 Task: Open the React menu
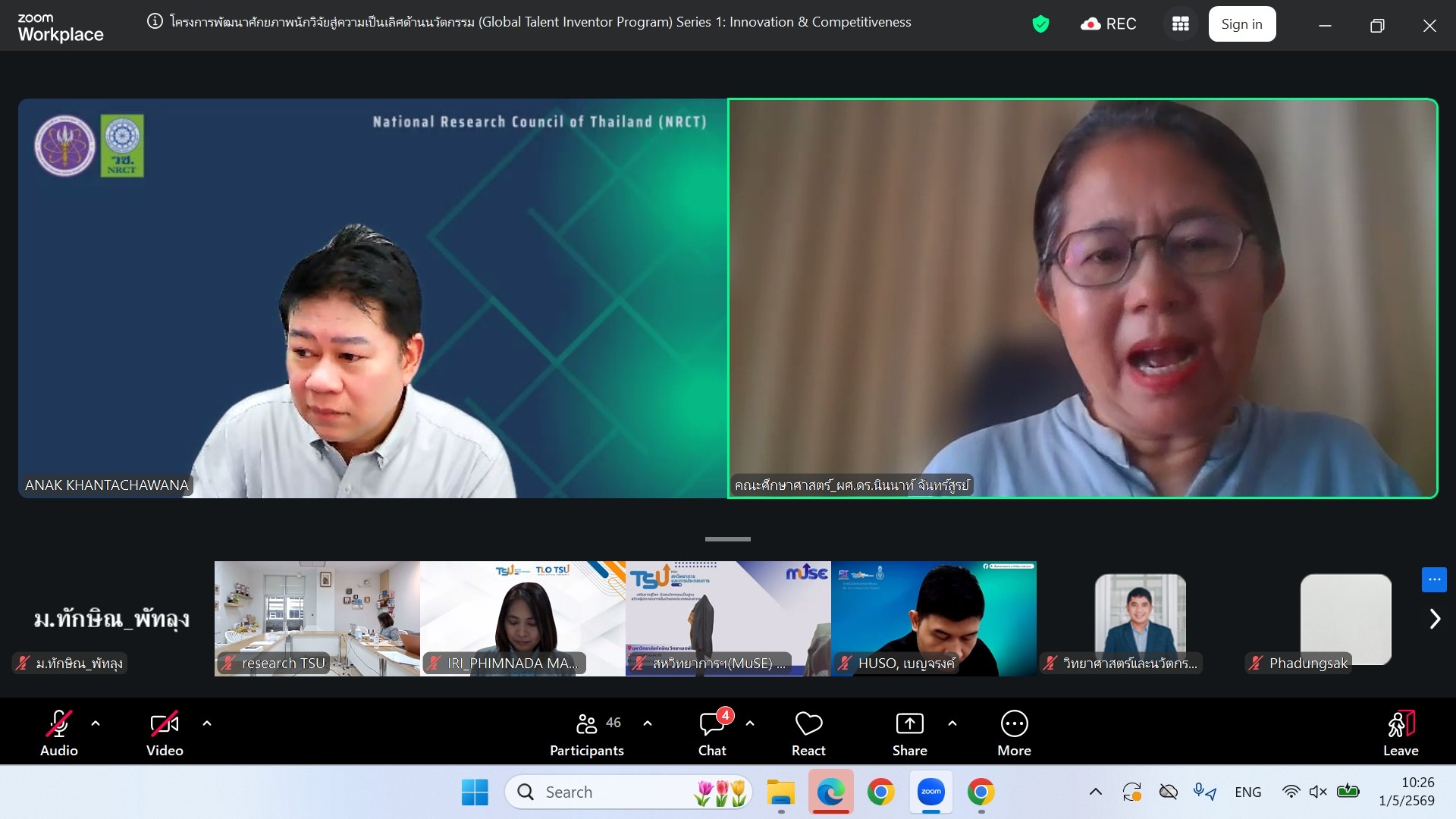pos(808,733)
